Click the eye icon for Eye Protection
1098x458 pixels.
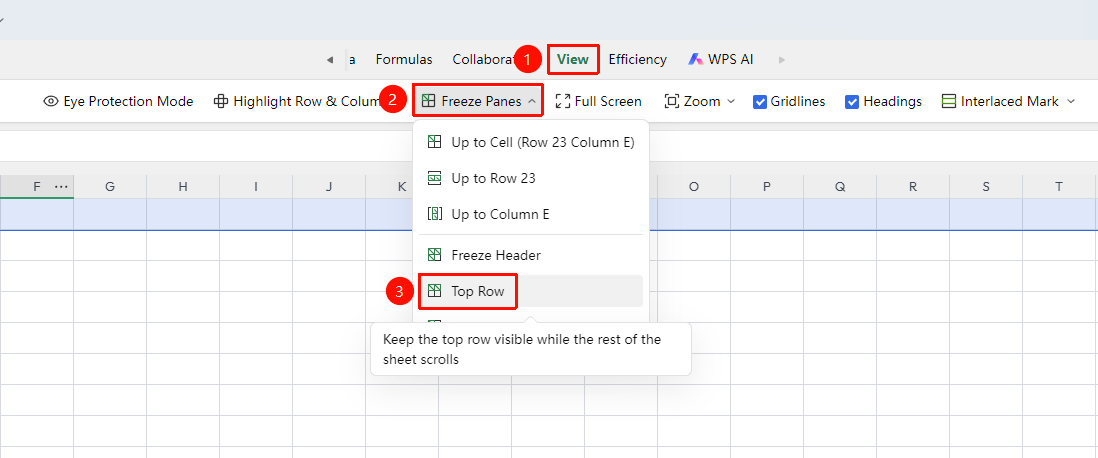coord(50,102)
